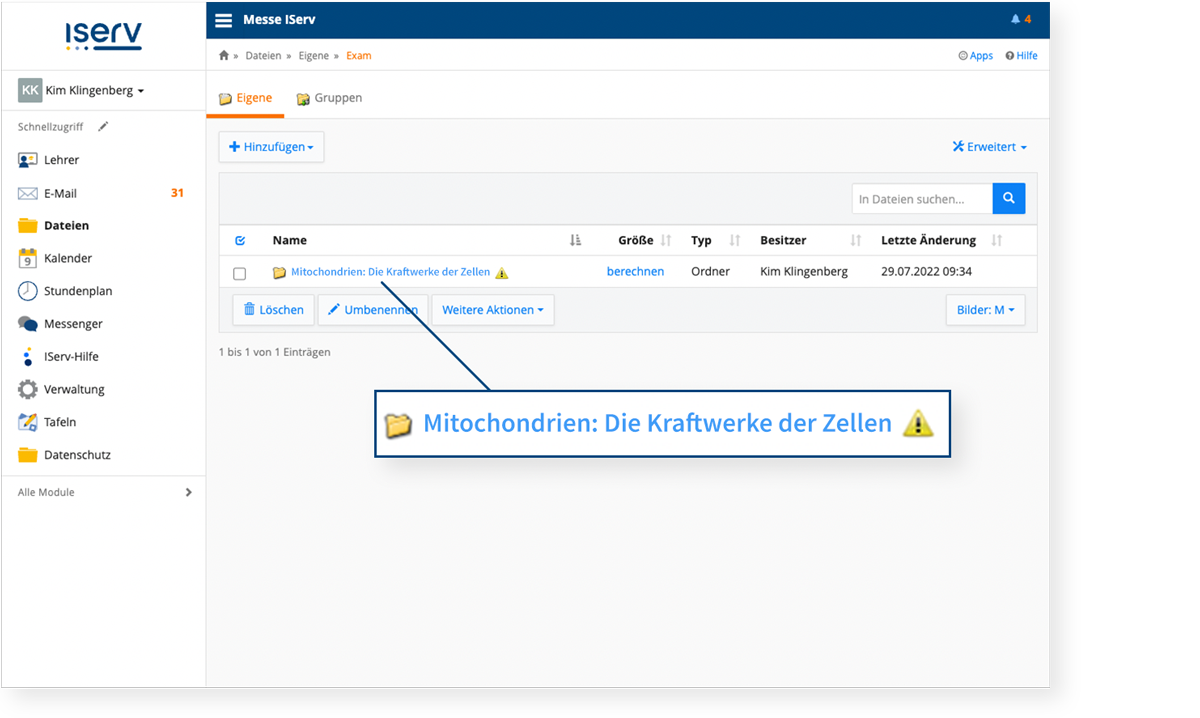The image size is (1200, 718).
Task: Click the Umbenennen button
Action: click(x=373, y=310)
